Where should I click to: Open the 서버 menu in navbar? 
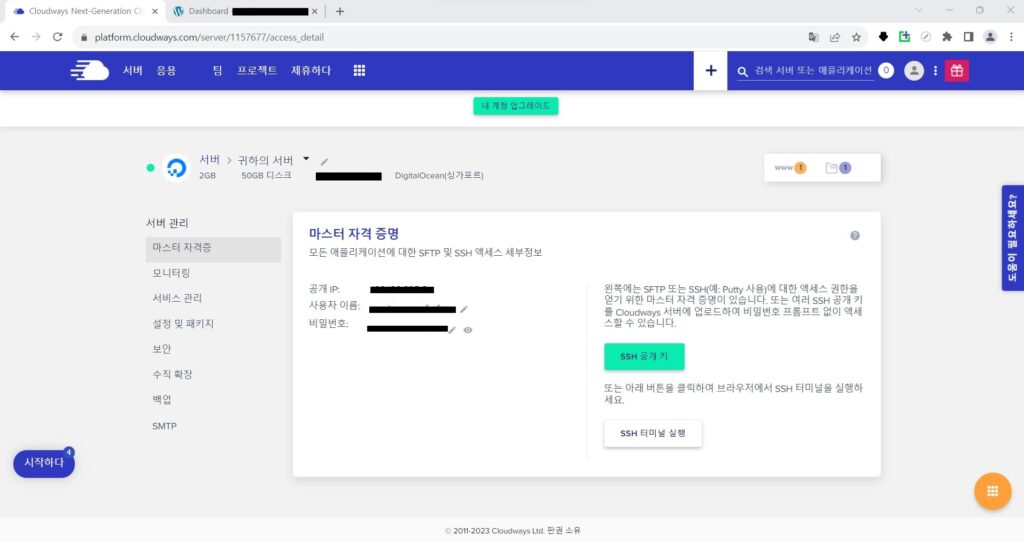133,71
